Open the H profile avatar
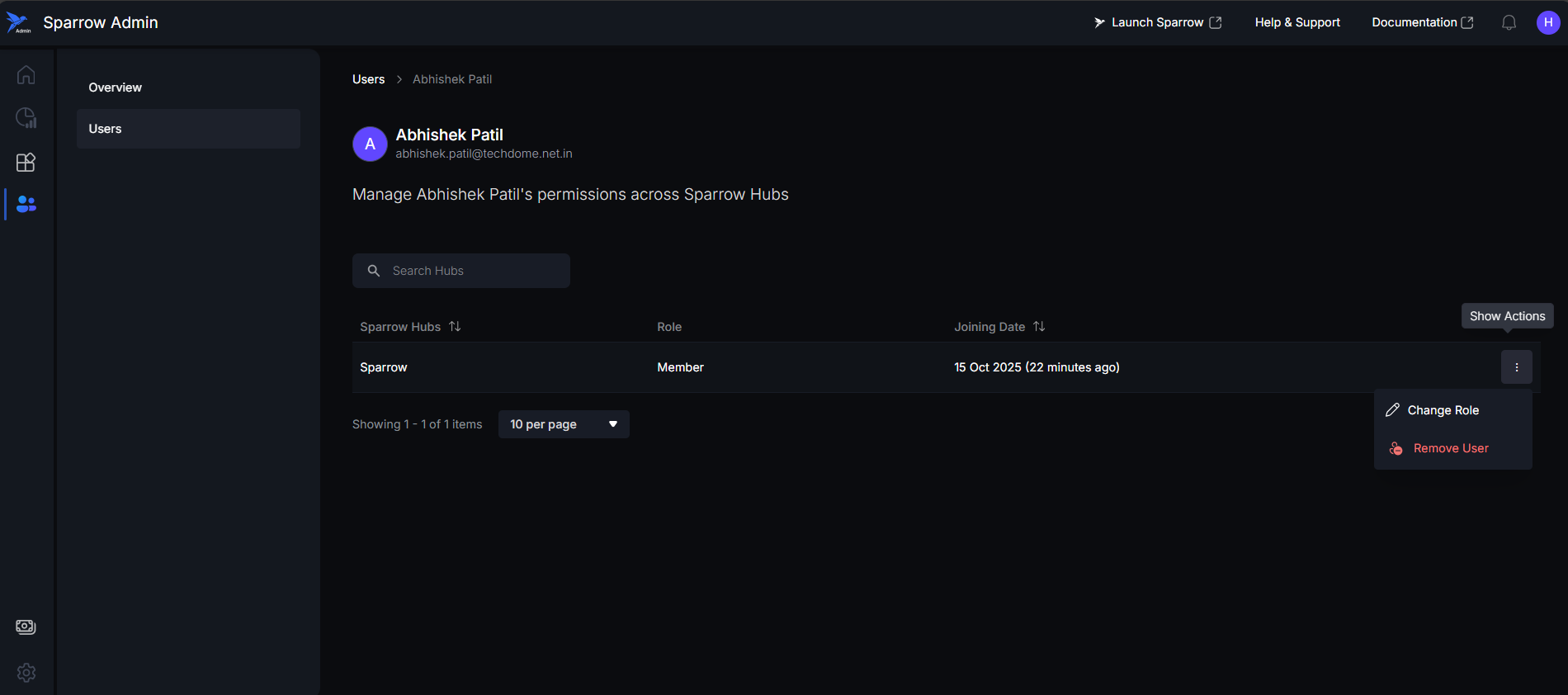 point(1547,22)
